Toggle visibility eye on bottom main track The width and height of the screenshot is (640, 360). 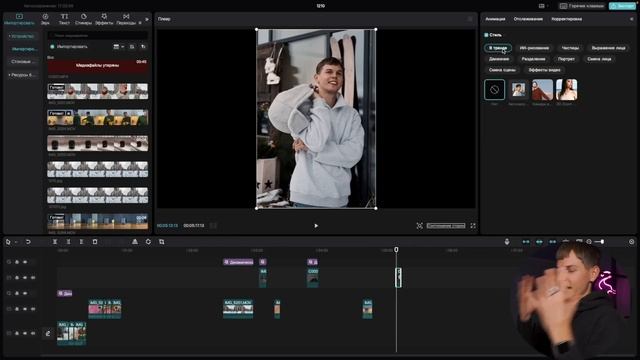point(25,333)
